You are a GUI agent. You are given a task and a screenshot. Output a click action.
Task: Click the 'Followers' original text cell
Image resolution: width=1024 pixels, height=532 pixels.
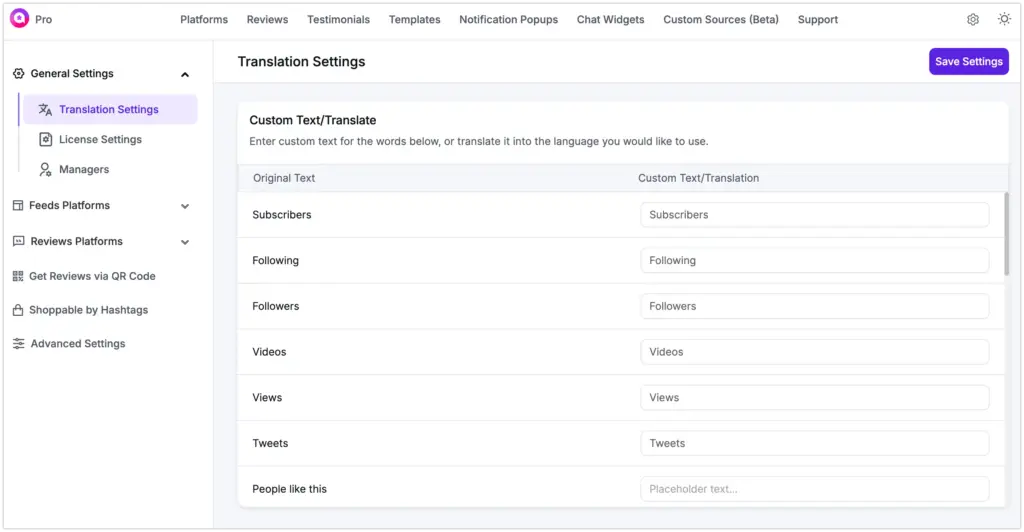(275, 306)
